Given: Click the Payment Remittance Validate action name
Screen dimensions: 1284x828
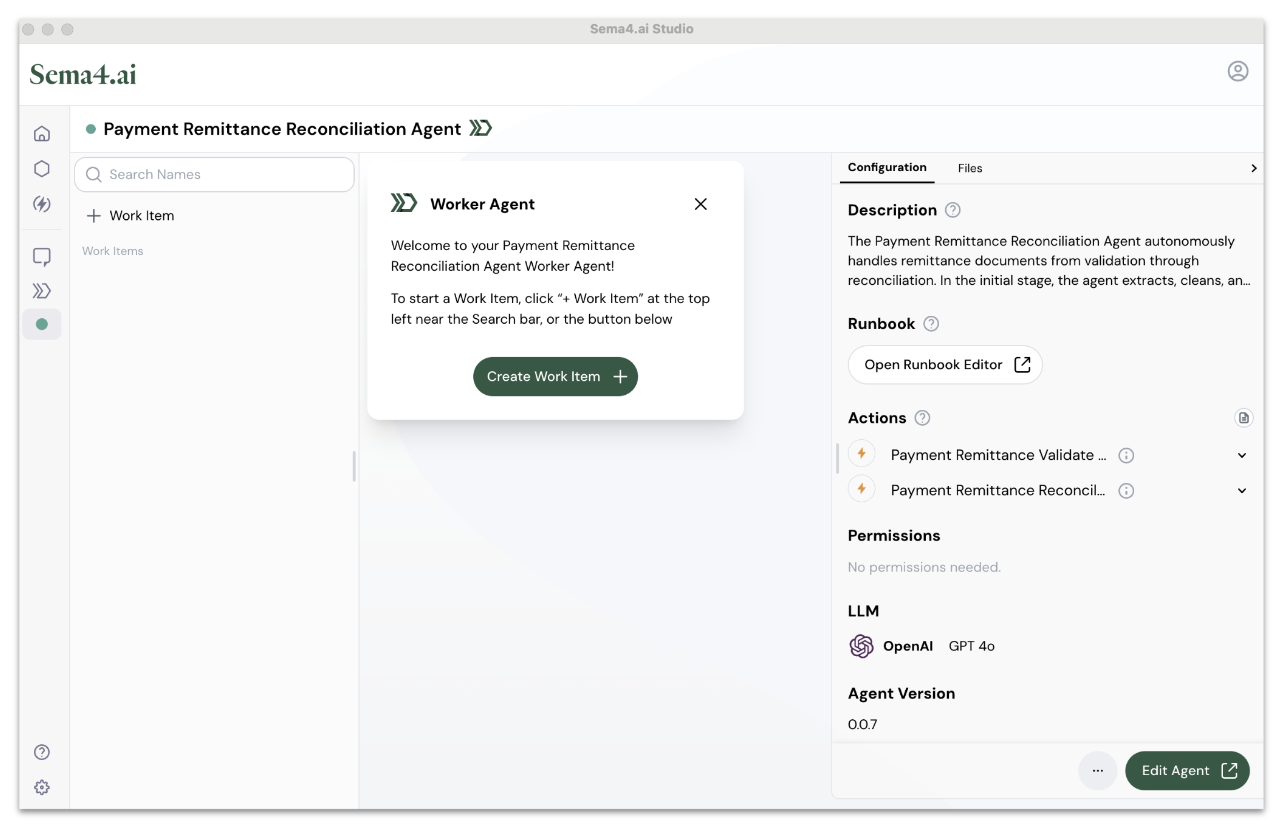Looking at the screenshot, I should coord(998,455).
